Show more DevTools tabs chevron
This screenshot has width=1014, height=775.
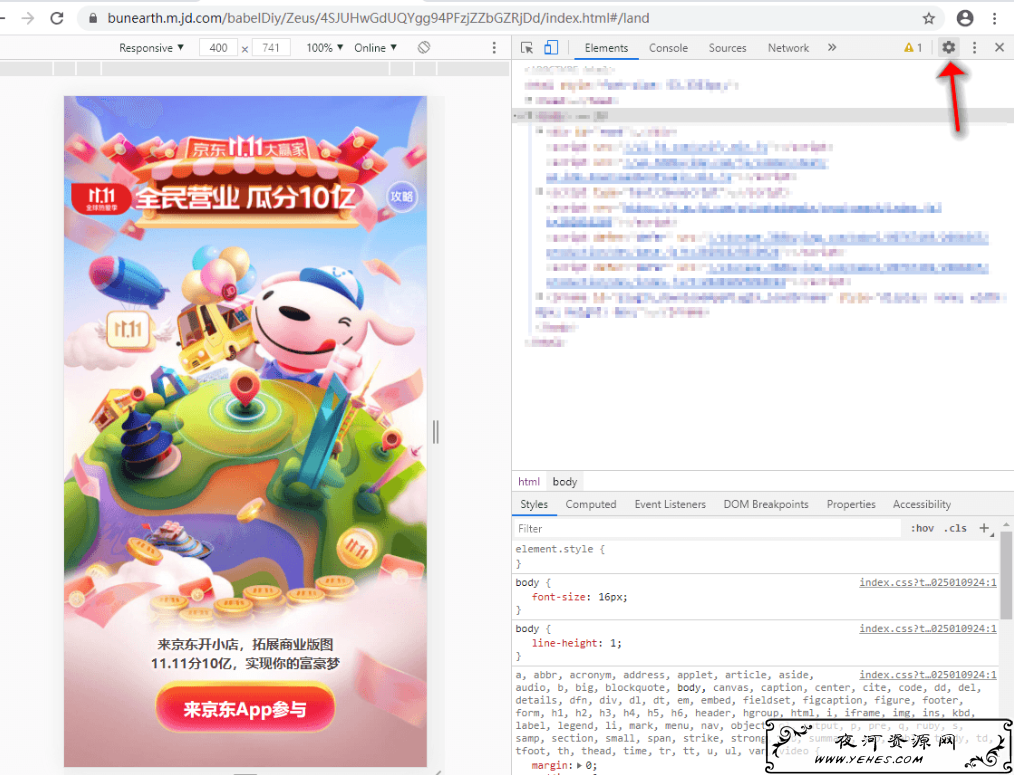[x=832, y=47]
